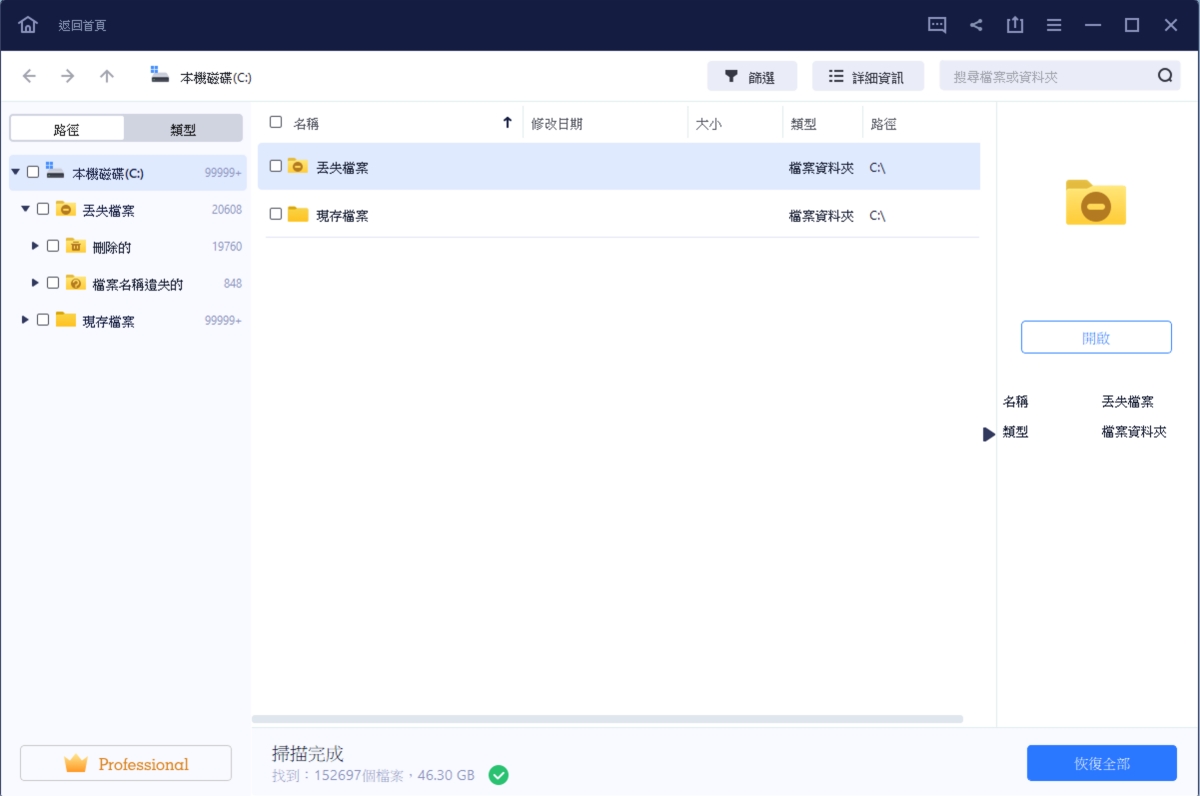Sort by 大小 column header

click(708, 124)
